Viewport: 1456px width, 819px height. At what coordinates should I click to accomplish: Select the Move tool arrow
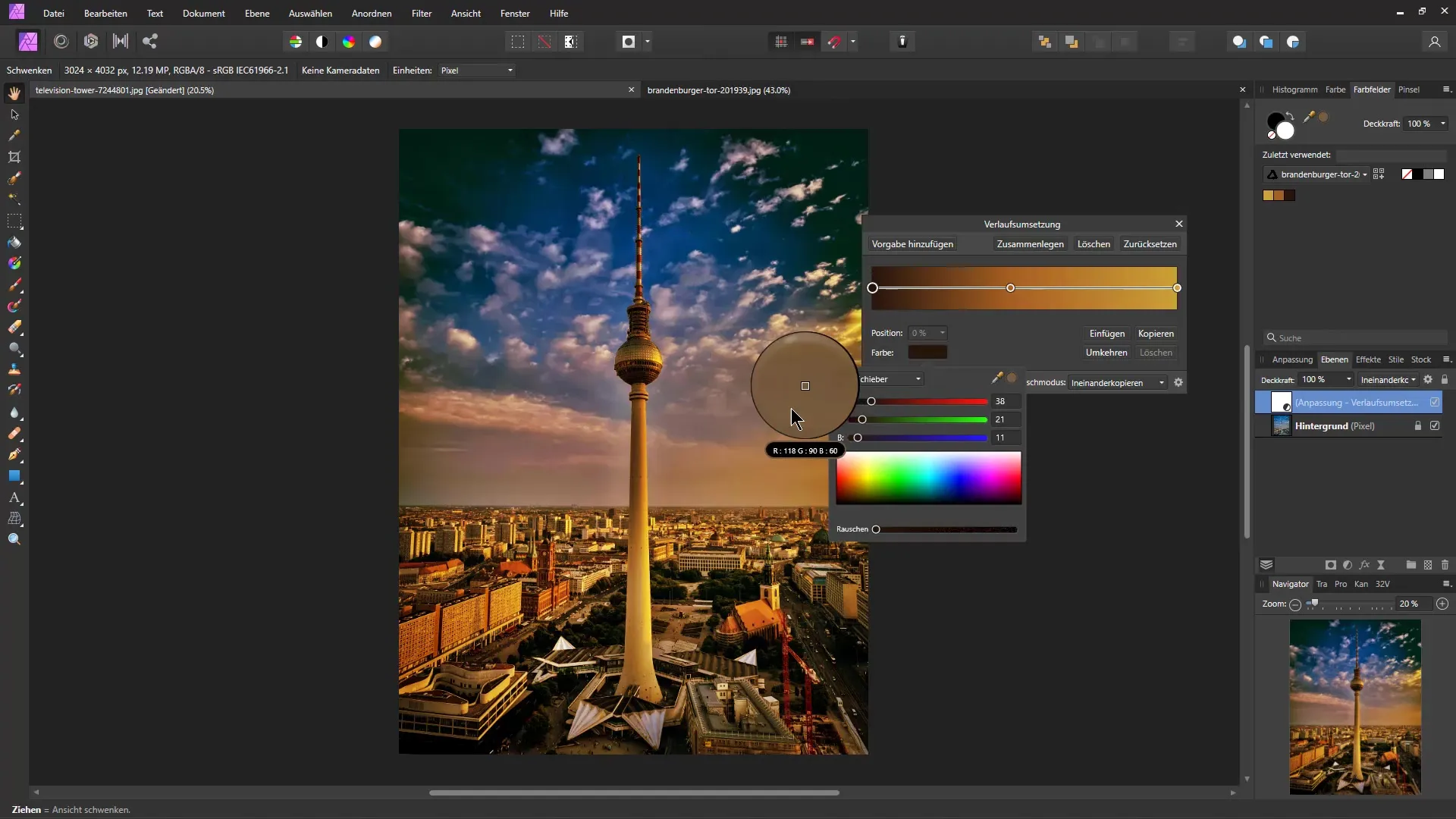tap(14, 115)
